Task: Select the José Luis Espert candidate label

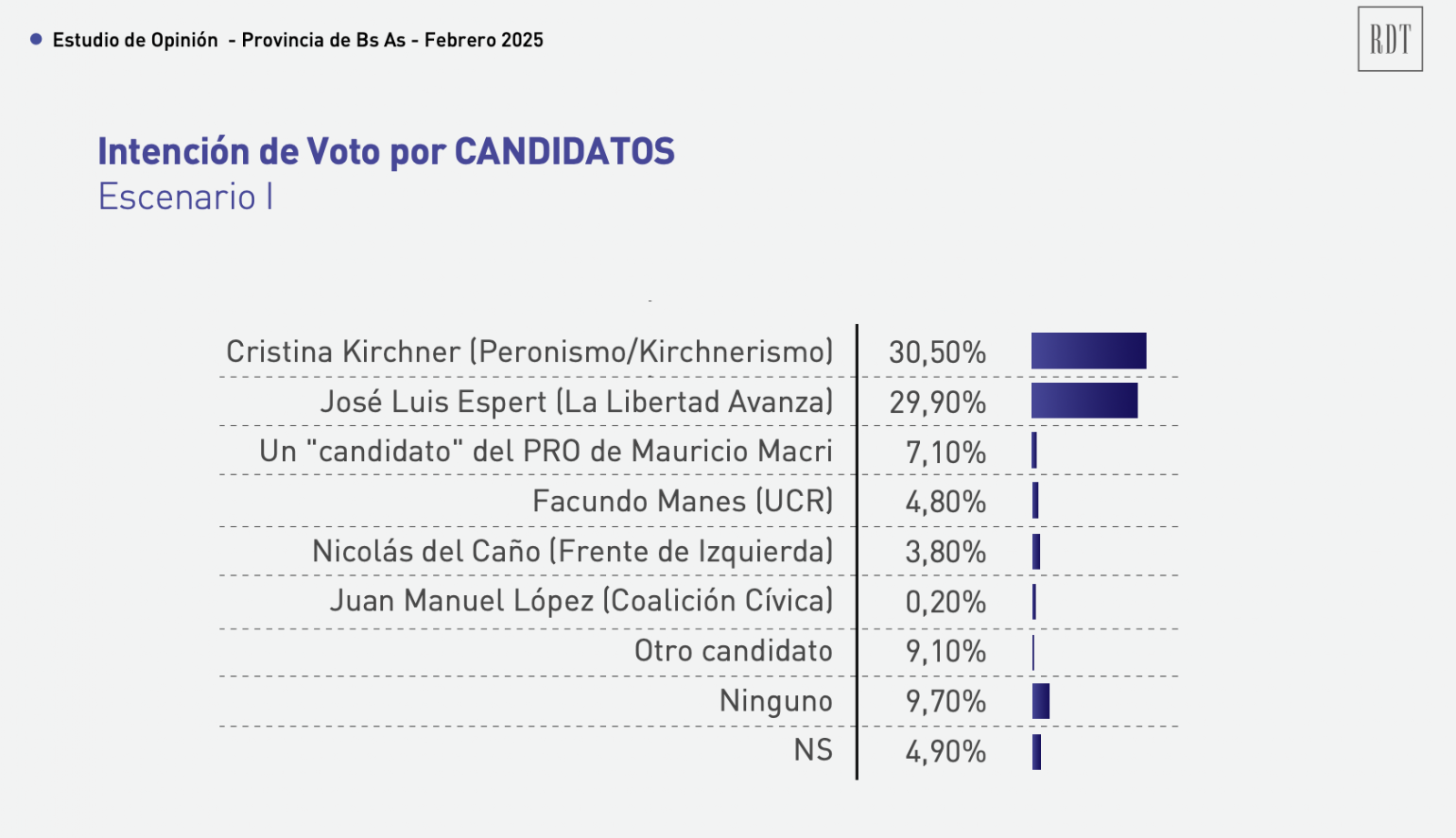Action: (x=576, y=402)
